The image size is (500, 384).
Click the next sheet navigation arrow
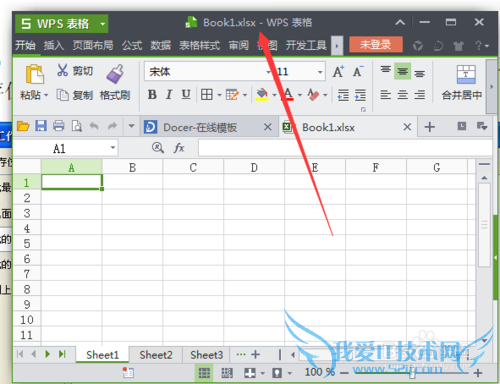click(x=48, y=354)
